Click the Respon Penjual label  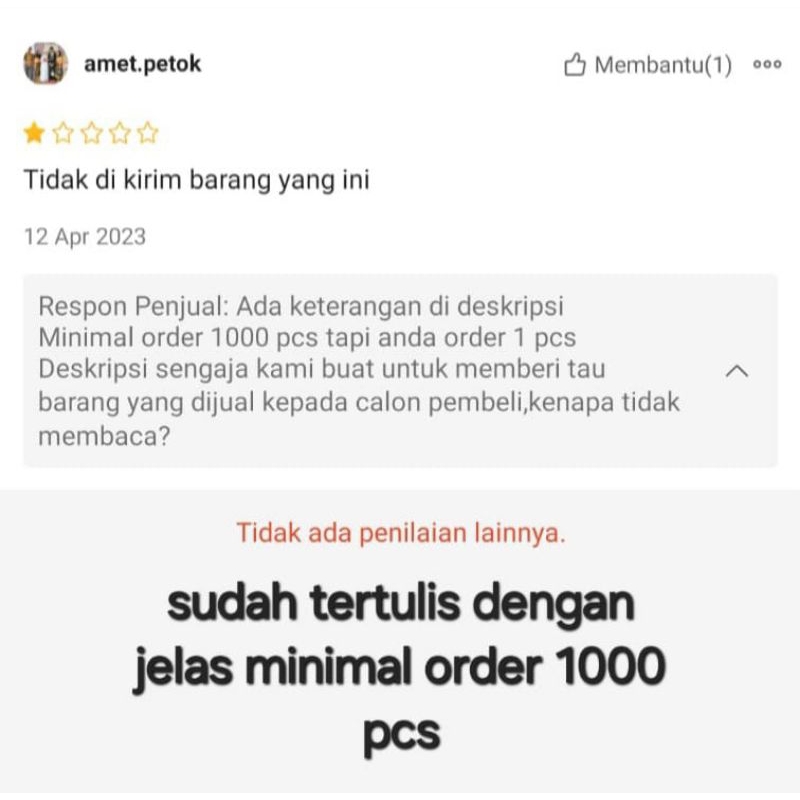pyautogui.click(x=133, y=306)
